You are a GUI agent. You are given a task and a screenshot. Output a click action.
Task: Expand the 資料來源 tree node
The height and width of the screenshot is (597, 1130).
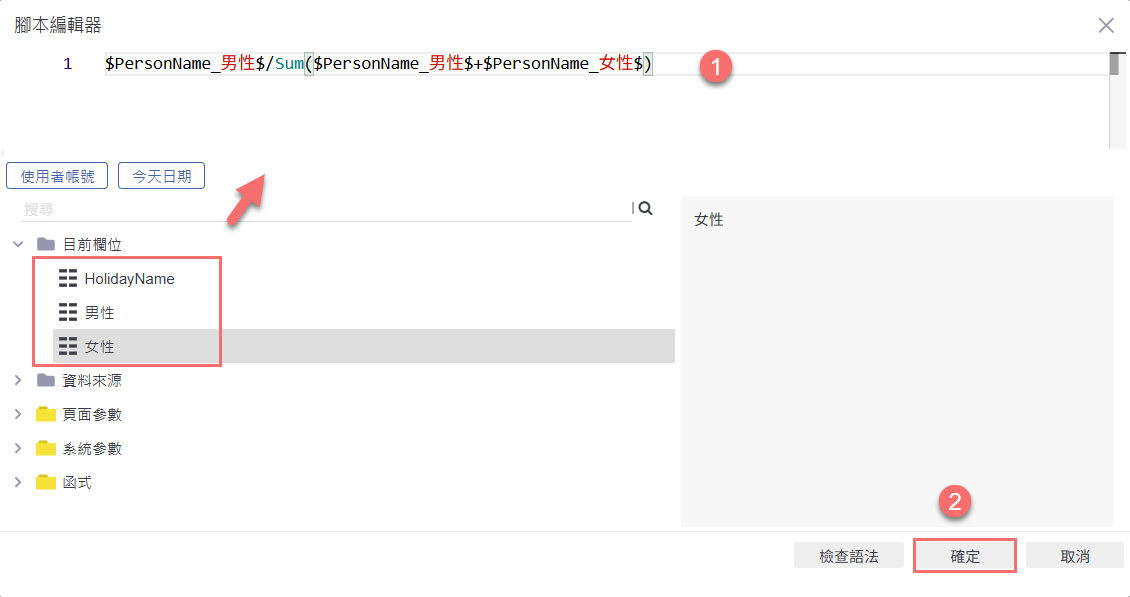coord(18,381)
